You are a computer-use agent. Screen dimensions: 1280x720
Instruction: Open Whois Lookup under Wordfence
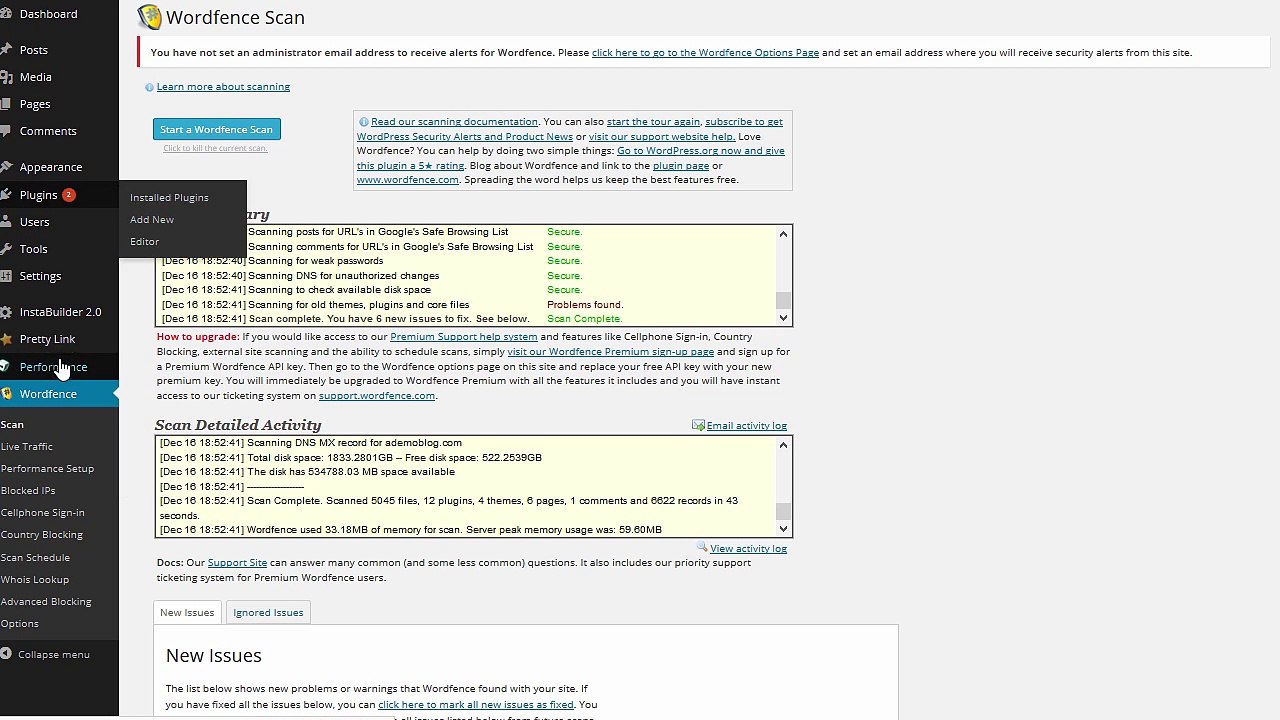[35, 580]
